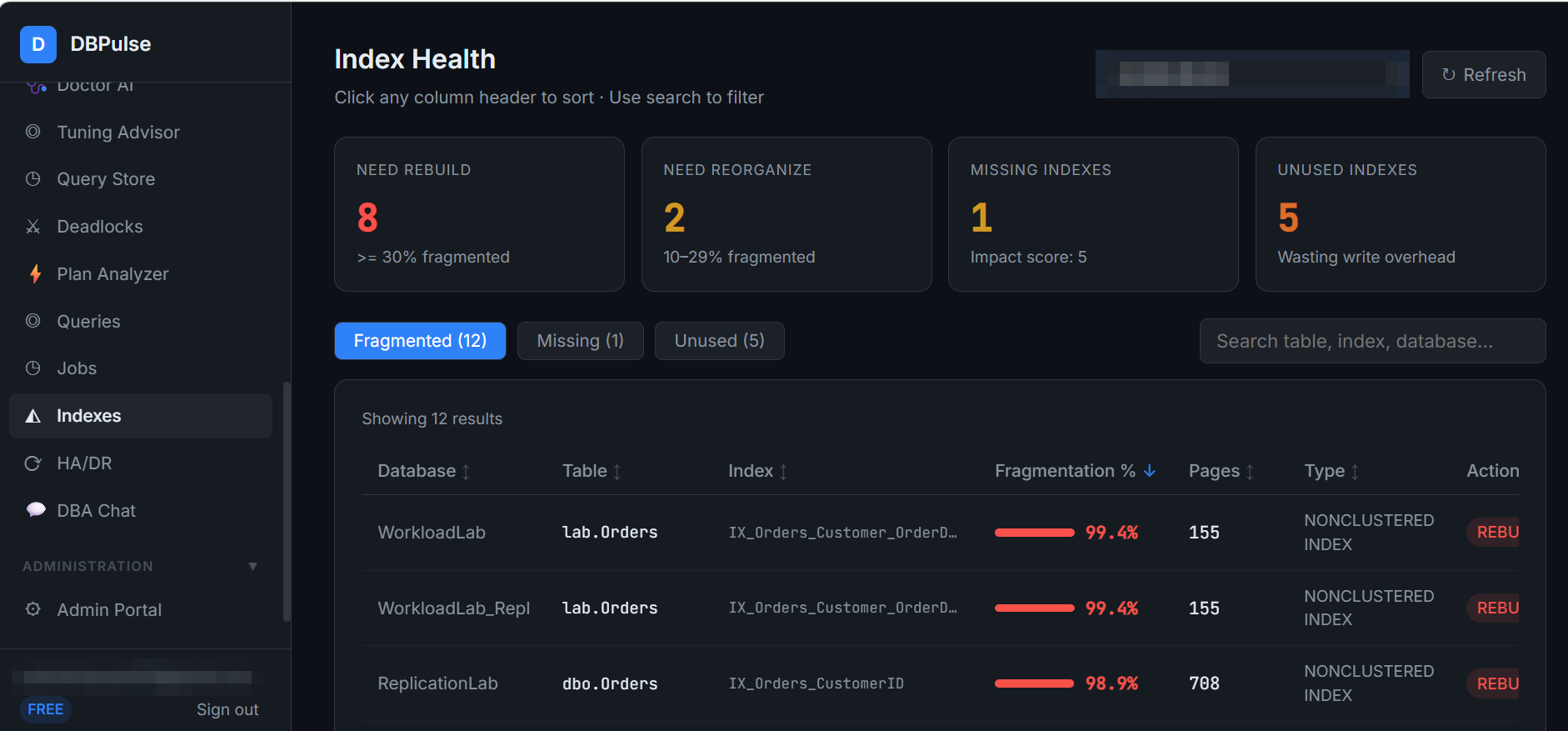
Task: Sort by the Index column arrows
Action: coord(783,472)
